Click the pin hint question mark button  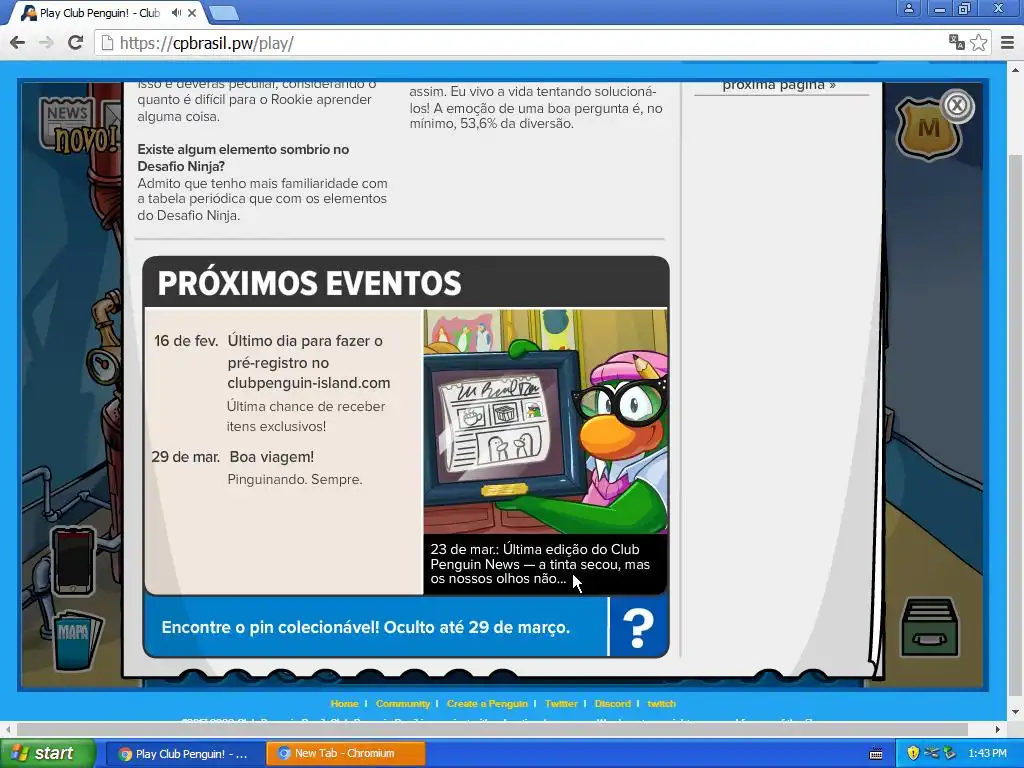[639, 628]
